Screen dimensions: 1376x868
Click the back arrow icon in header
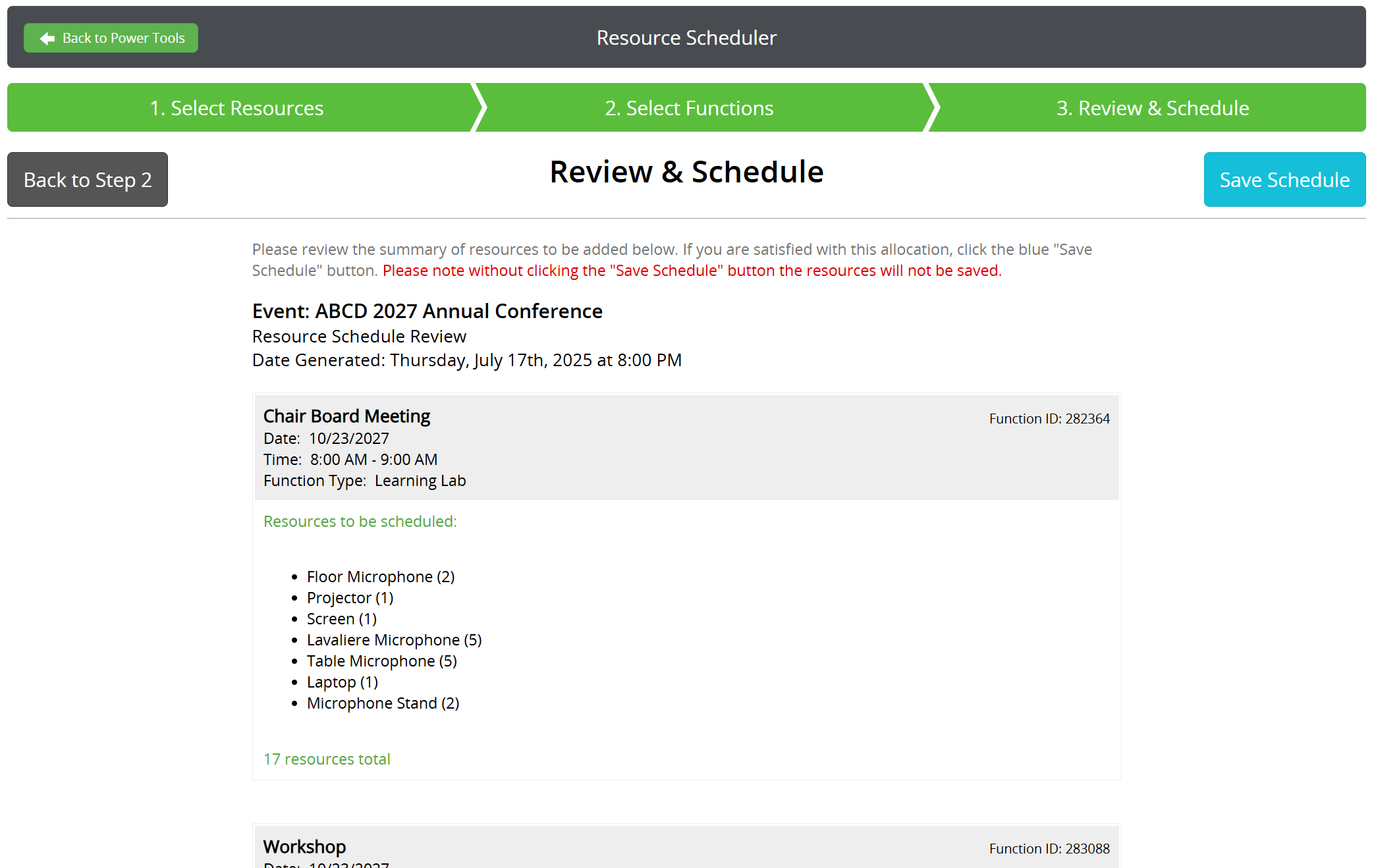point(47,38)
